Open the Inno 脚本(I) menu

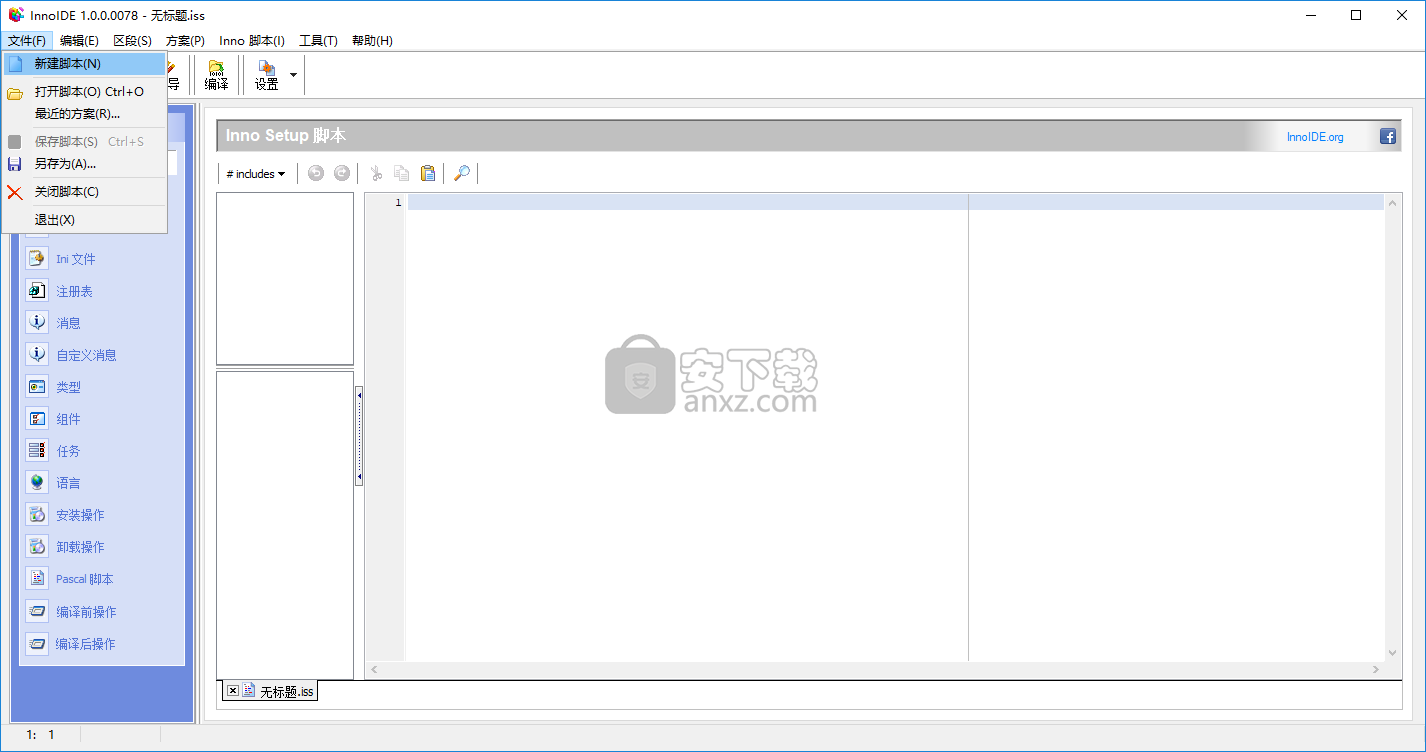pyautogui.click(x=252, y=41)
